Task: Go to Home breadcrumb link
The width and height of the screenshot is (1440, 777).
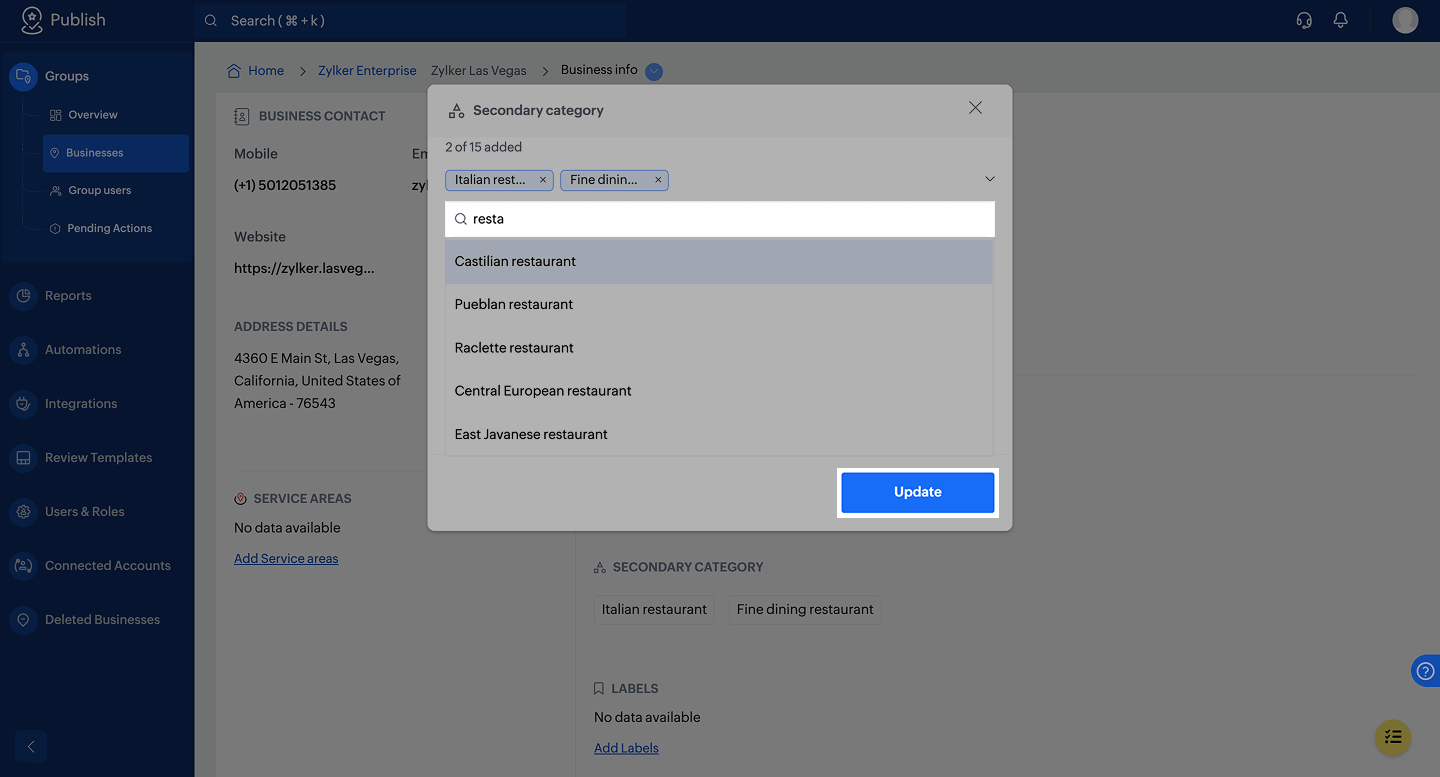Action: pyautogui.click(x=256, y=71)
